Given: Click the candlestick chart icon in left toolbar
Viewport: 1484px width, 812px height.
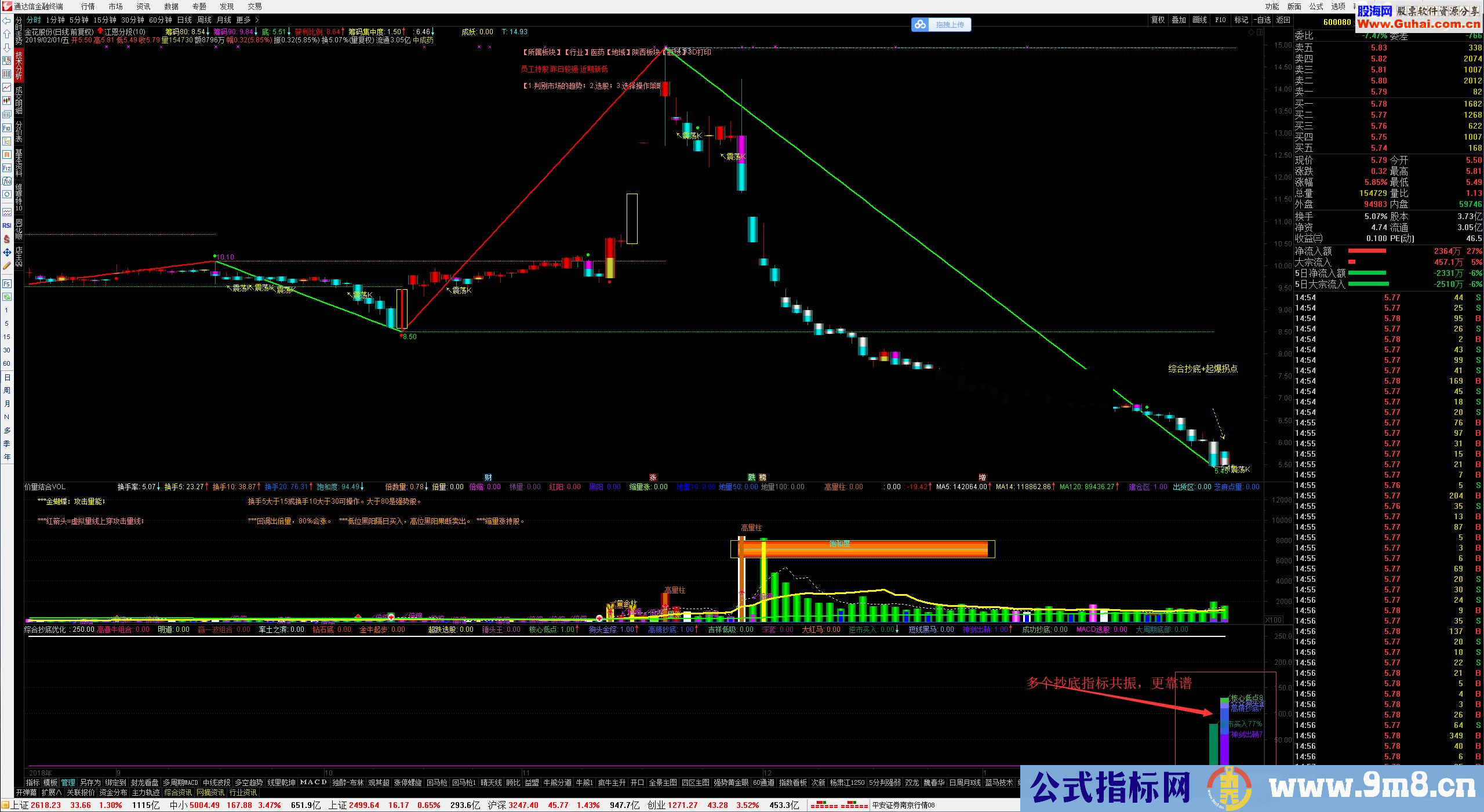Looking at the screenshot, I should [6, 101].
